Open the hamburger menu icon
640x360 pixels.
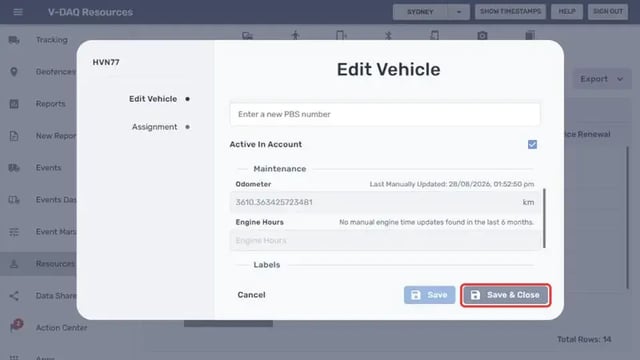[x=18, y=12]
